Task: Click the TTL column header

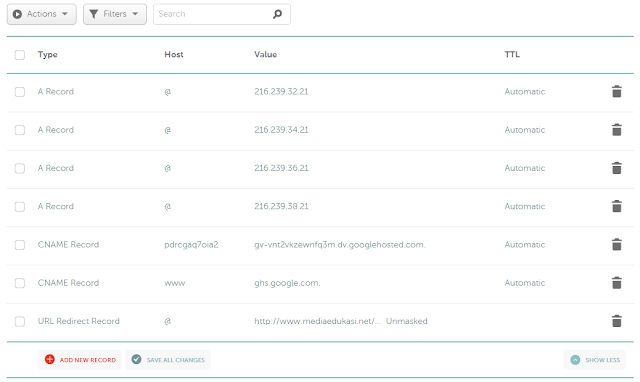Action: pyautogui.click(x=512, y=54)
